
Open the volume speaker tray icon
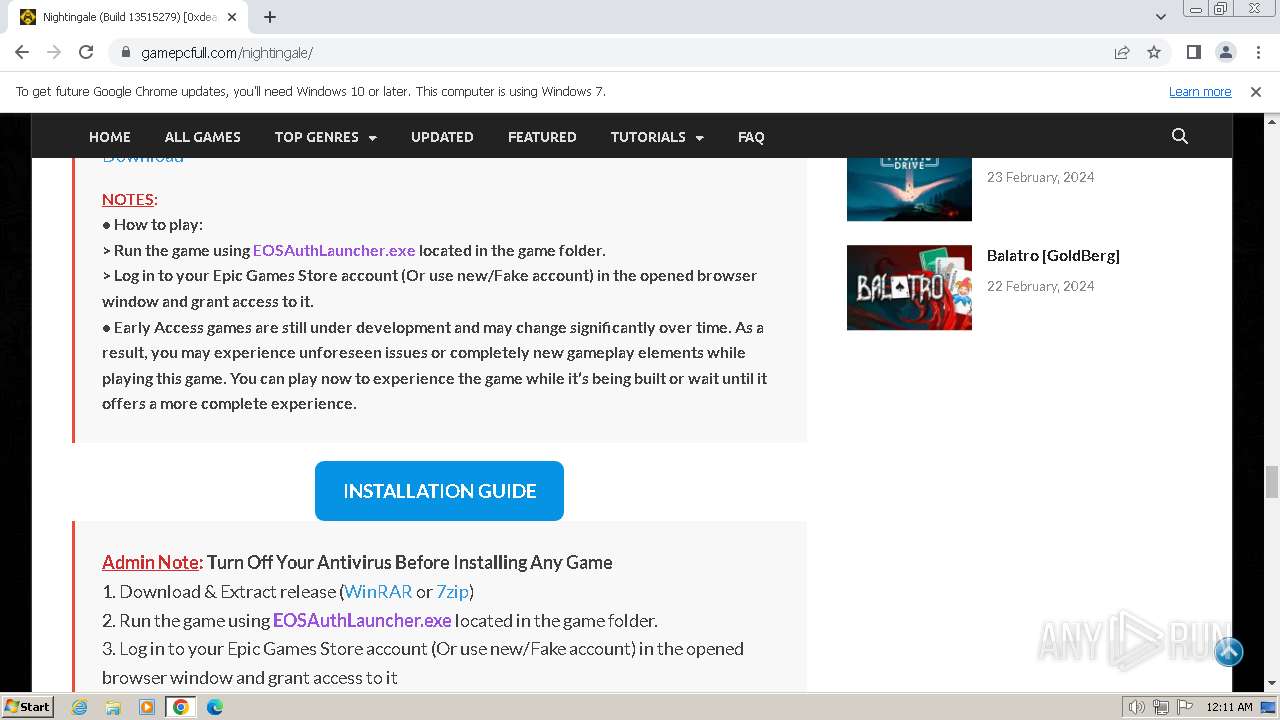point(1136,707)
